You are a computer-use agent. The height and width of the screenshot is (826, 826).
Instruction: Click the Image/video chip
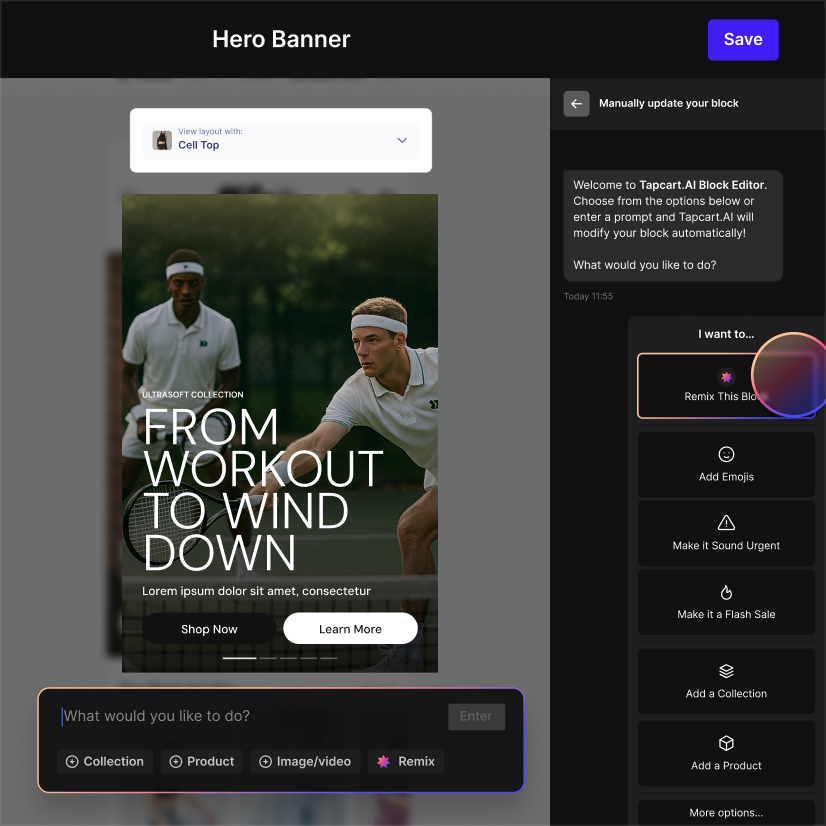click(x=306, y=762)
